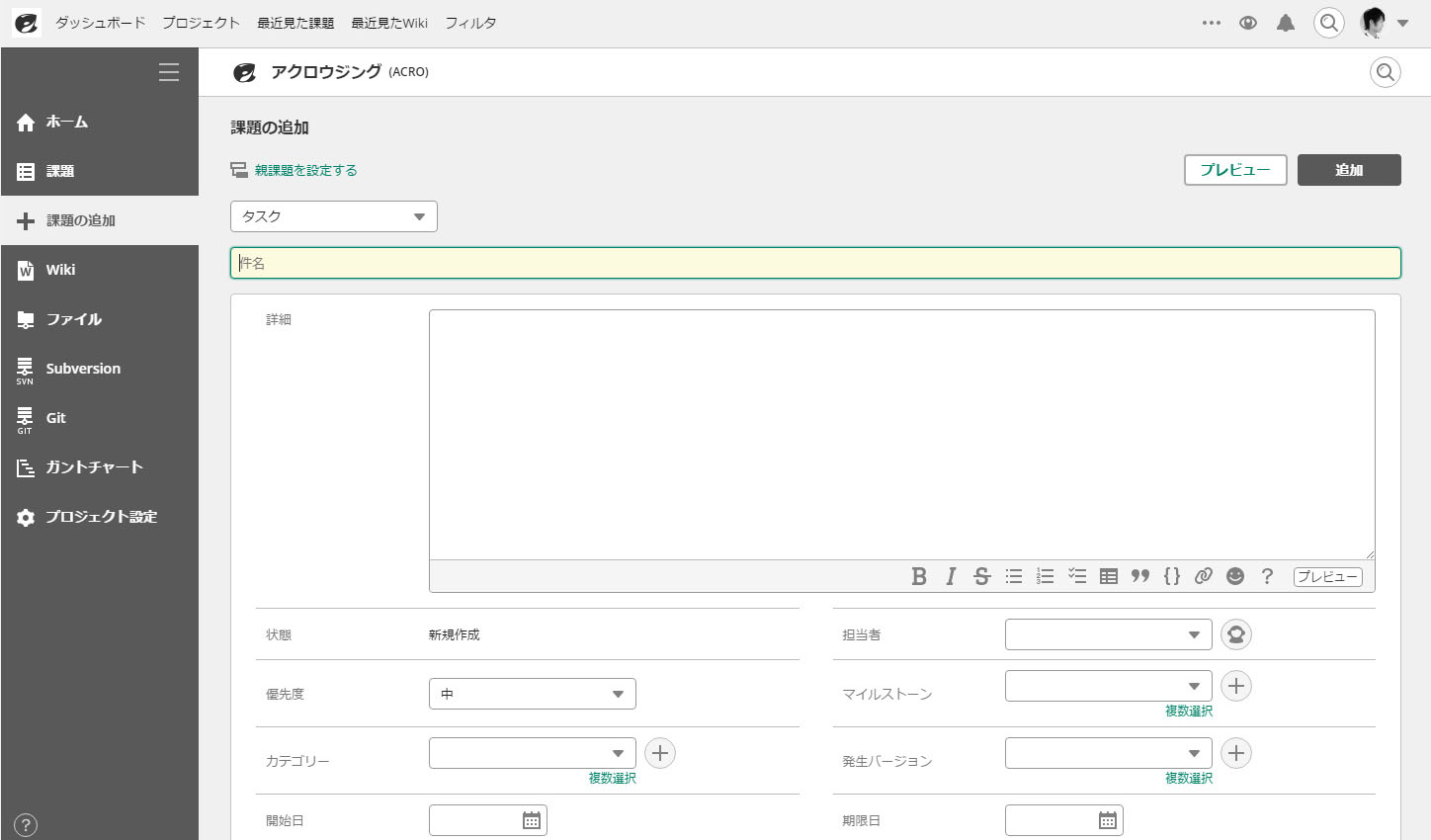Toggle strikethrough text formatting
The width and height of the screenshot is (1431, 840).
981,577
